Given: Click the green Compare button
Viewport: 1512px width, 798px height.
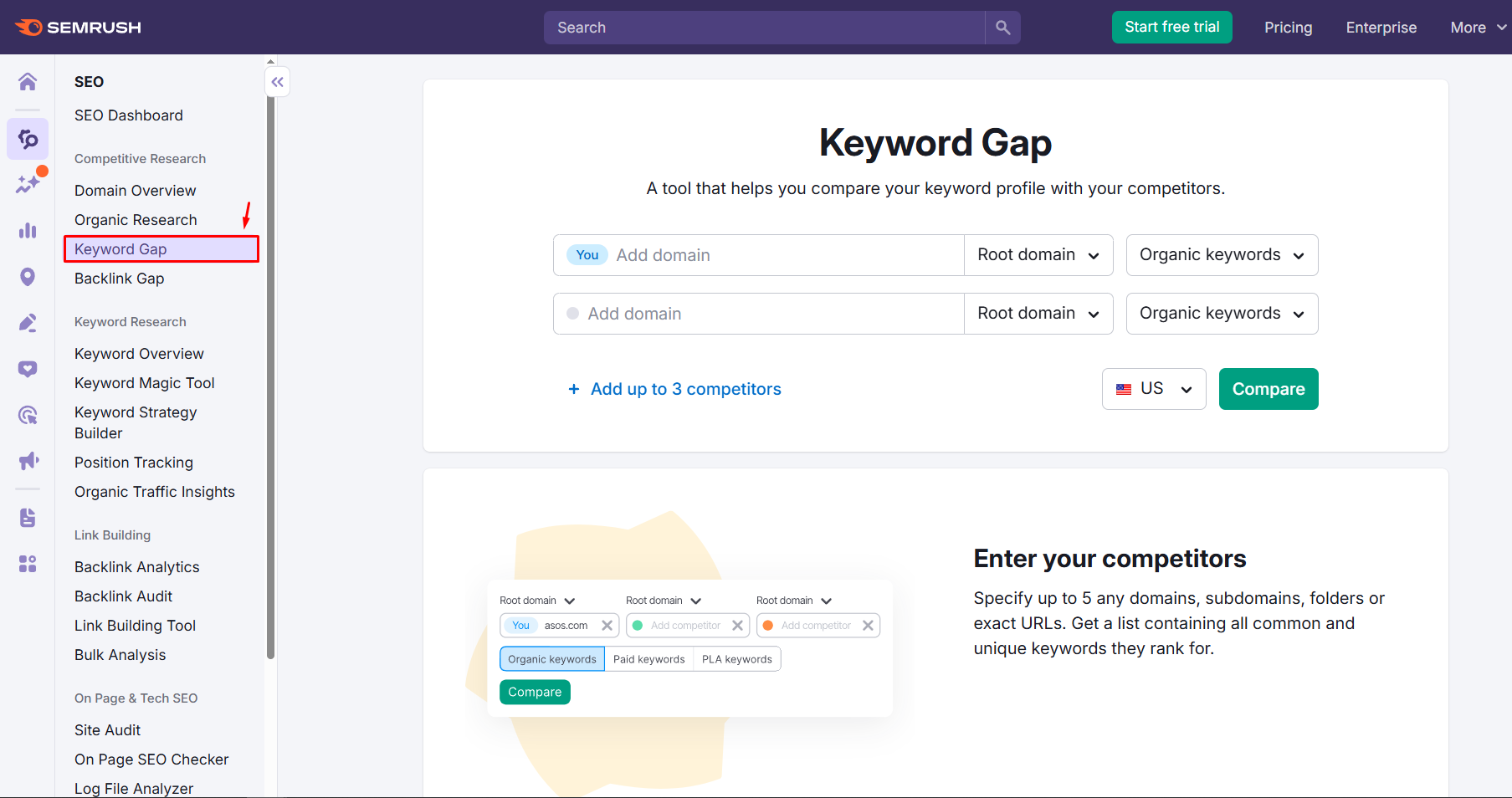Looking at the screenshot, I should point(1268,389).
